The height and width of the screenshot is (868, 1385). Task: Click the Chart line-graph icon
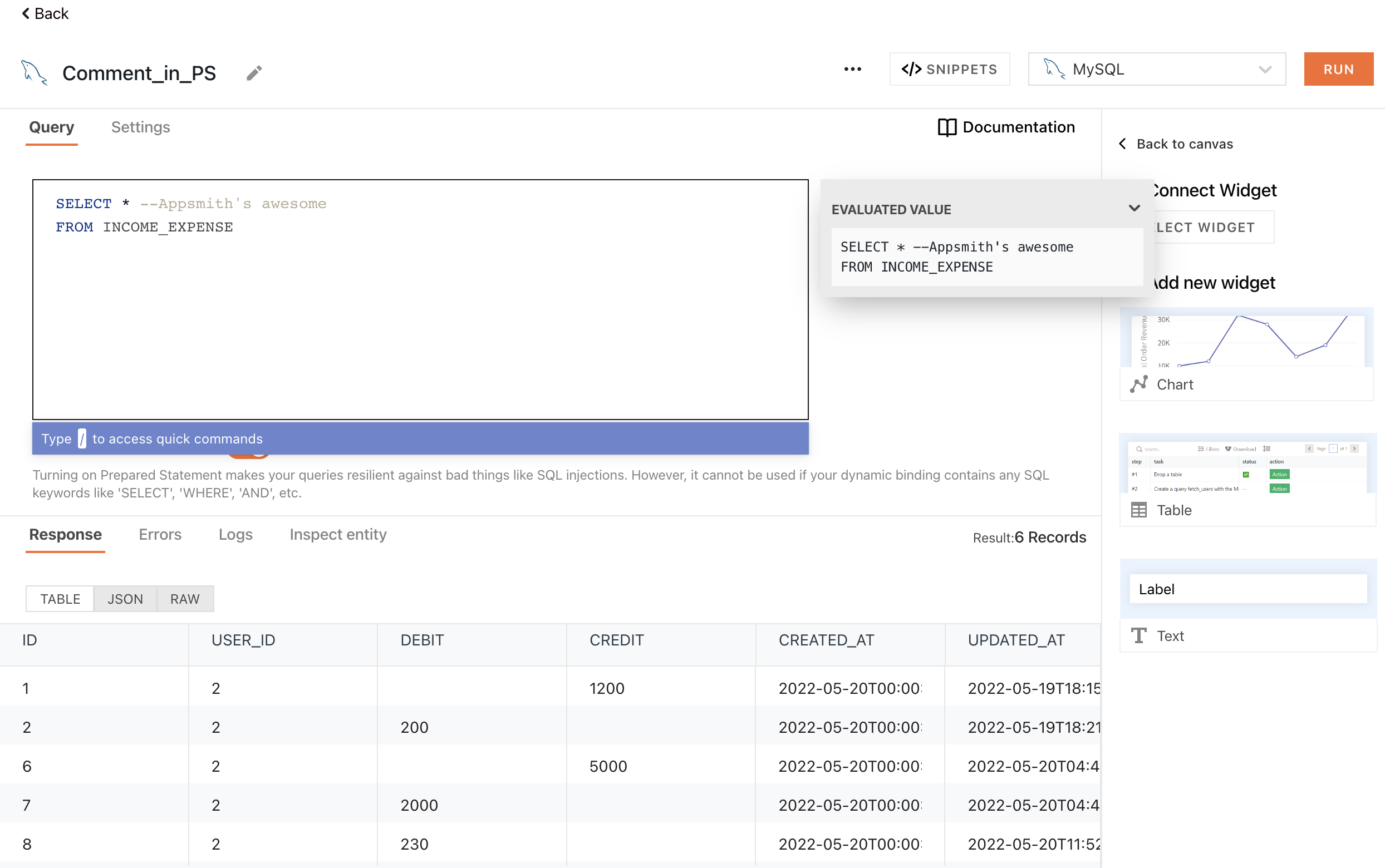coord(1138,384)
